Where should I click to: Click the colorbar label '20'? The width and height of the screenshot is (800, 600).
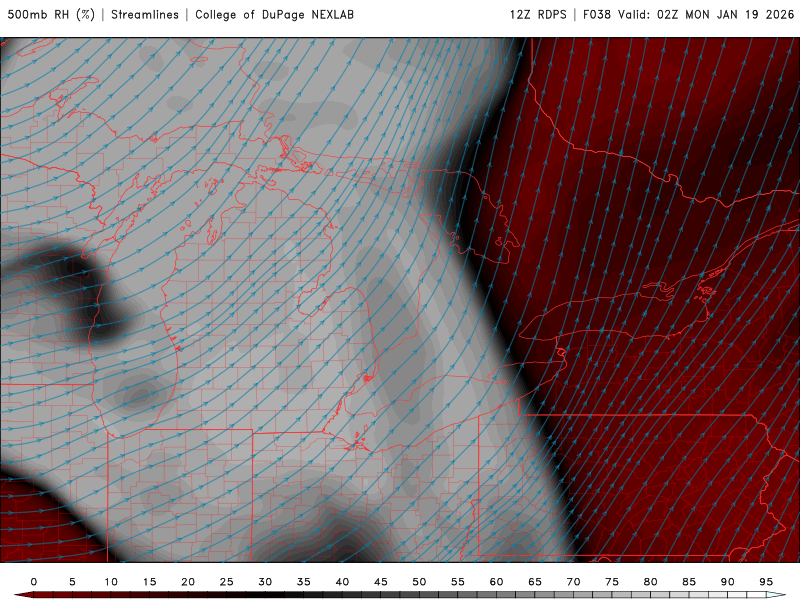[188, 582]
